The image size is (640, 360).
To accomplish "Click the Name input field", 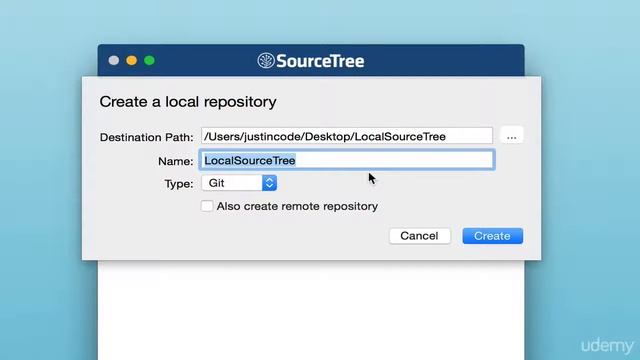I will 347,160.
